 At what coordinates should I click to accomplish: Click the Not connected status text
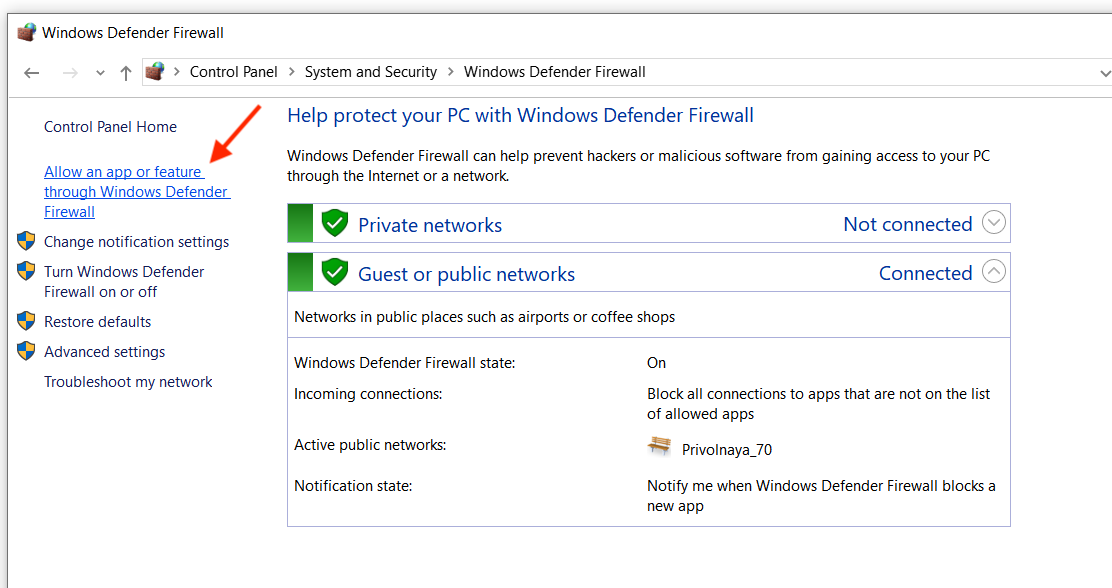pos(908,224)
